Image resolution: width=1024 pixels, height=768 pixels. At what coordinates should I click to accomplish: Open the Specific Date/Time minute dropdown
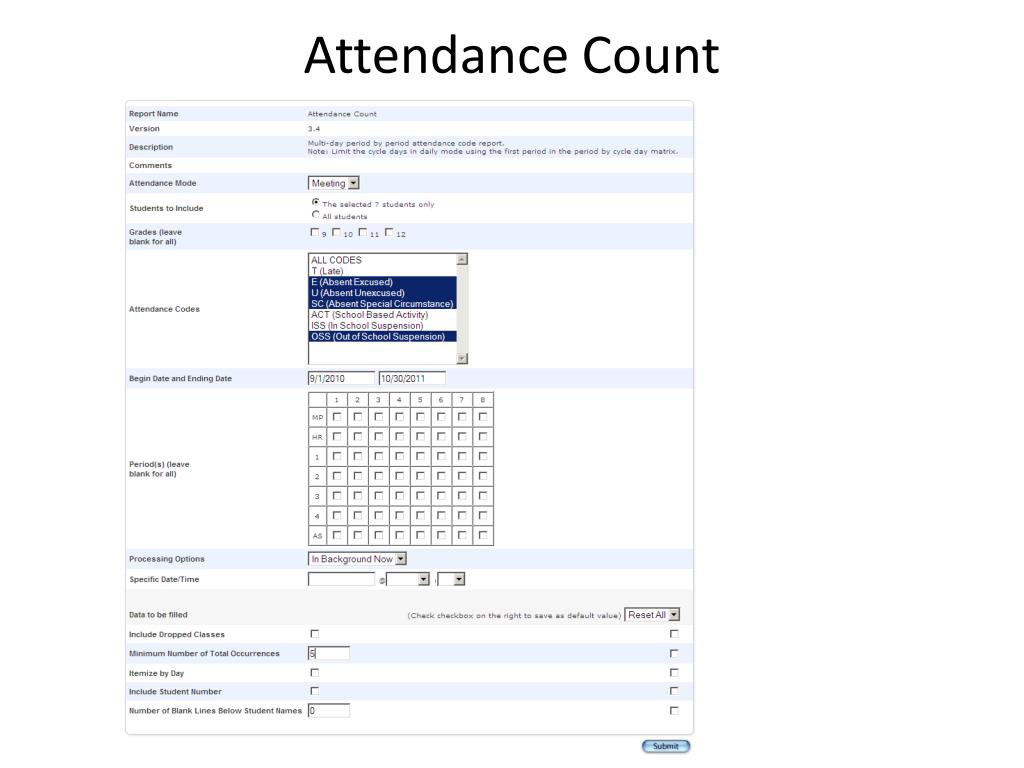451,579
